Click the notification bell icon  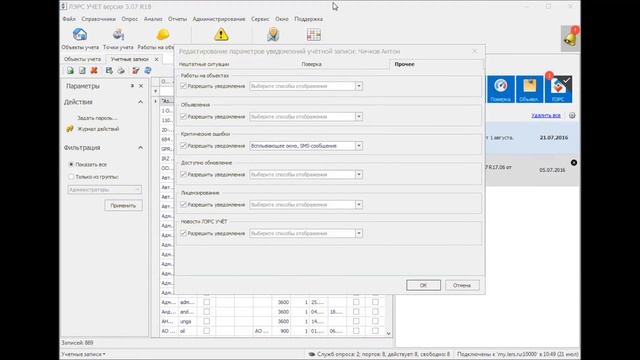pyautogui.click(x=570, y=39)
